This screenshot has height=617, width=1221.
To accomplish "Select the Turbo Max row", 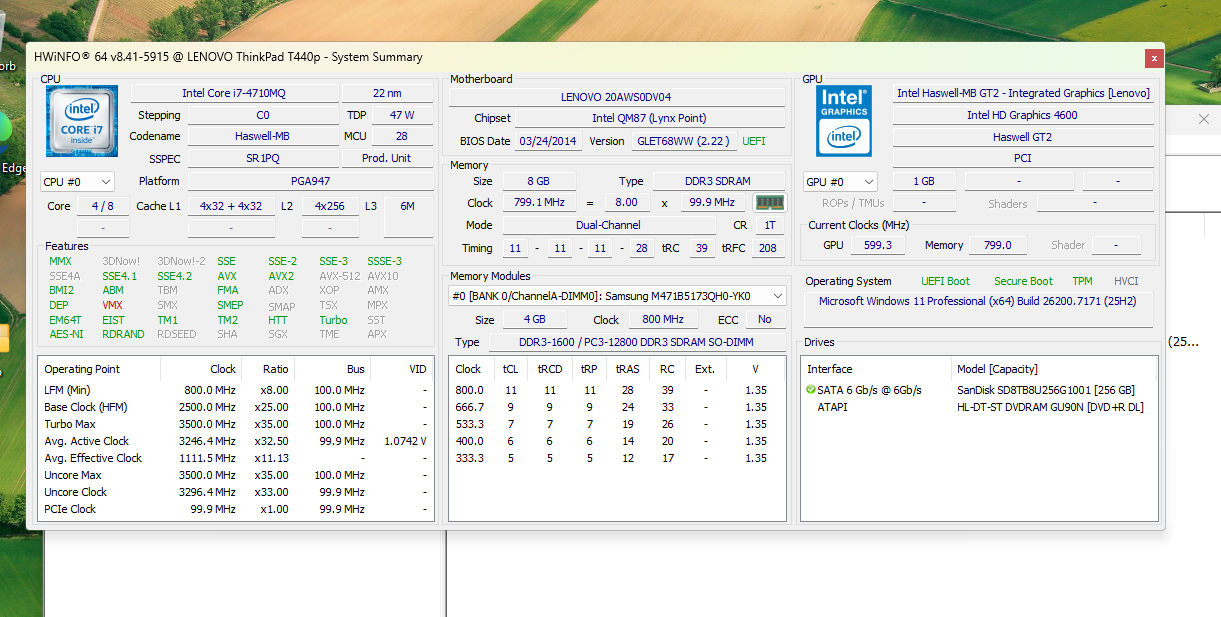I will click(236, 424).
